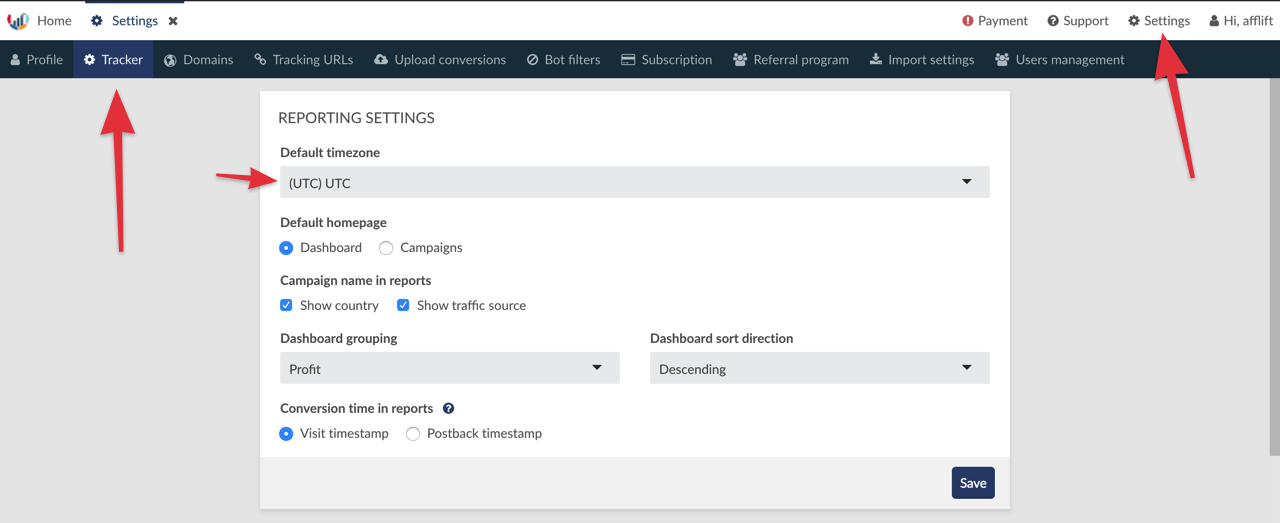Click the Bot filters ban icon
The width and height of the screenshot is (1280, 523).
coord(533,59)
